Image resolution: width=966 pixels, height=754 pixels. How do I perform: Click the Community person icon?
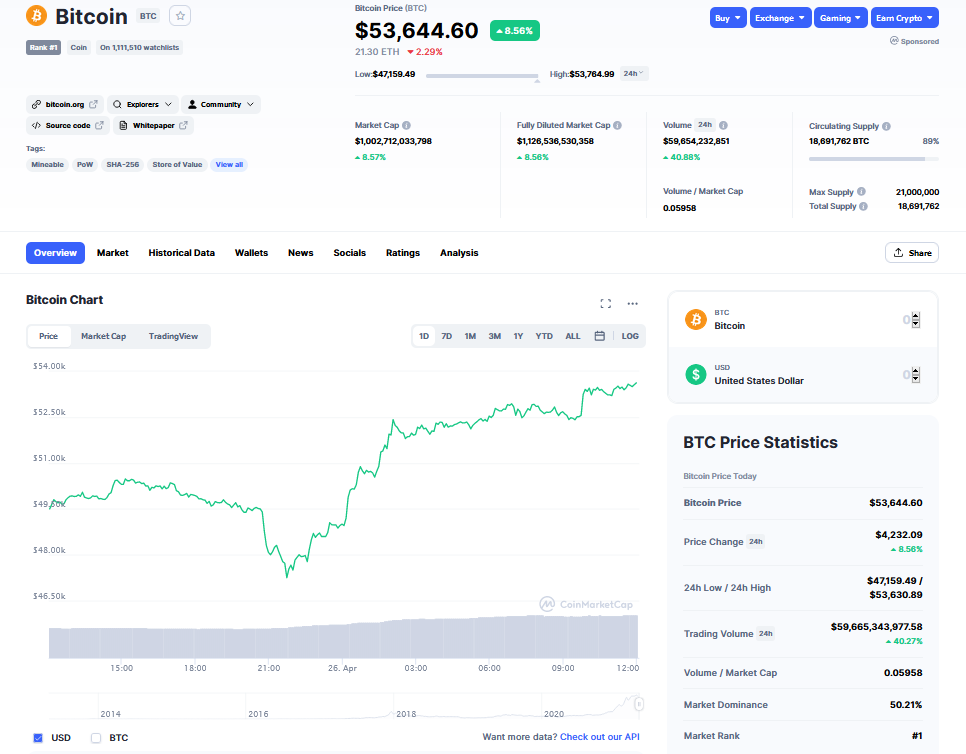pyautogui.click(x=192, y=104)
